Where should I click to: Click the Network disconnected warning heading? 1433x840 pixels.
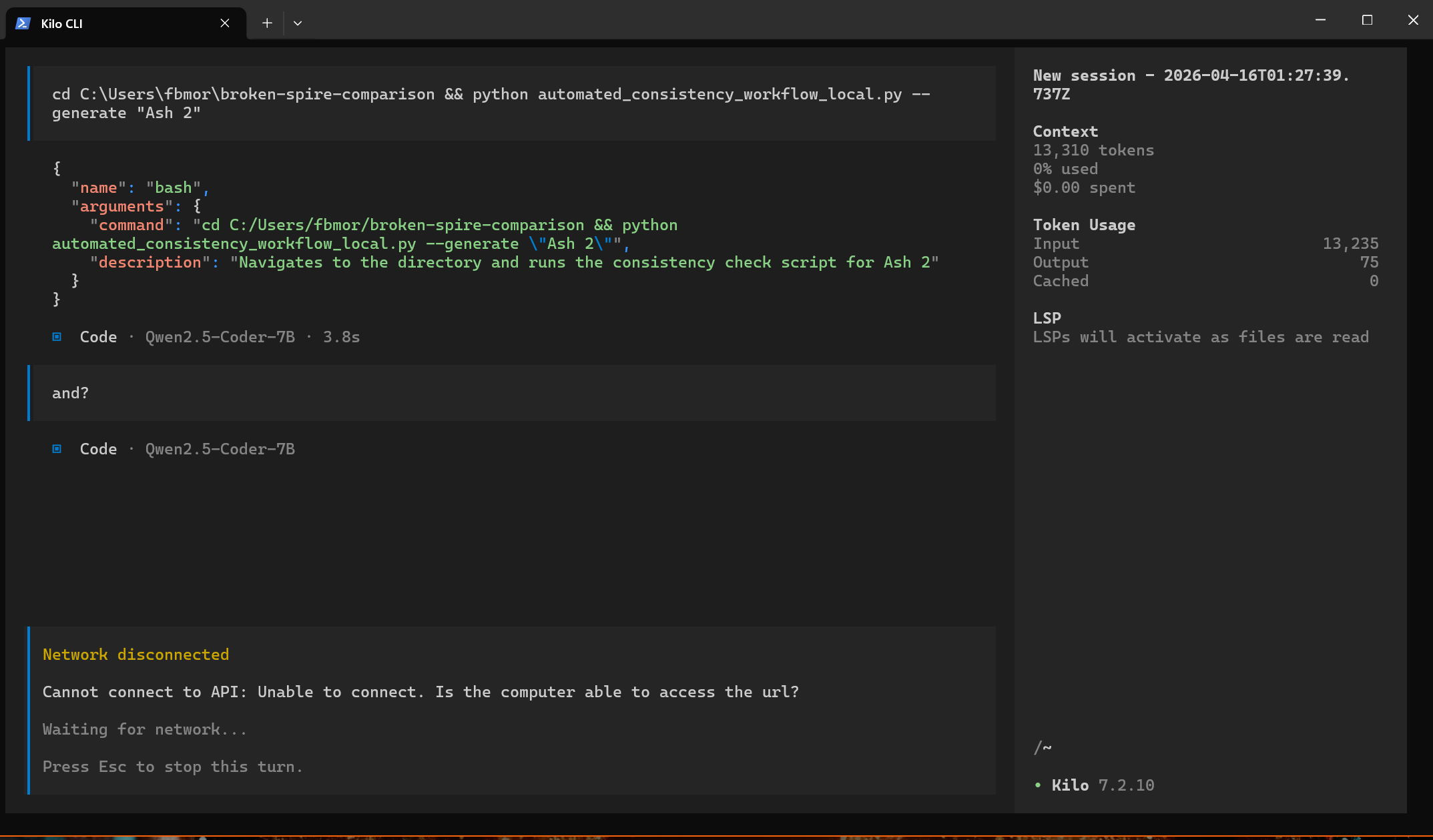135,655
